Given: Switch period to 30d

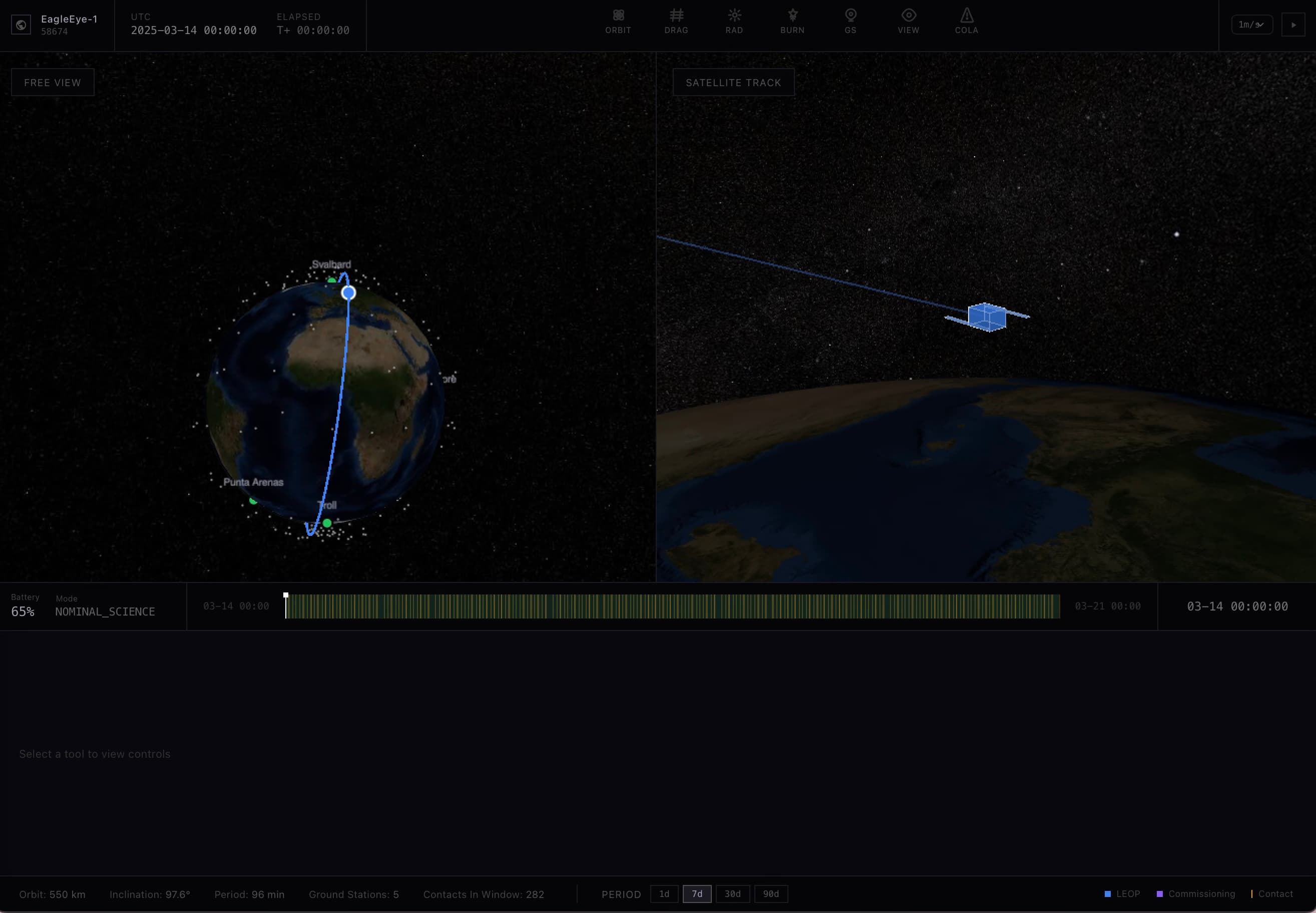Looking at the screenshot, I should pyautogui.click(x=732, y=893).
